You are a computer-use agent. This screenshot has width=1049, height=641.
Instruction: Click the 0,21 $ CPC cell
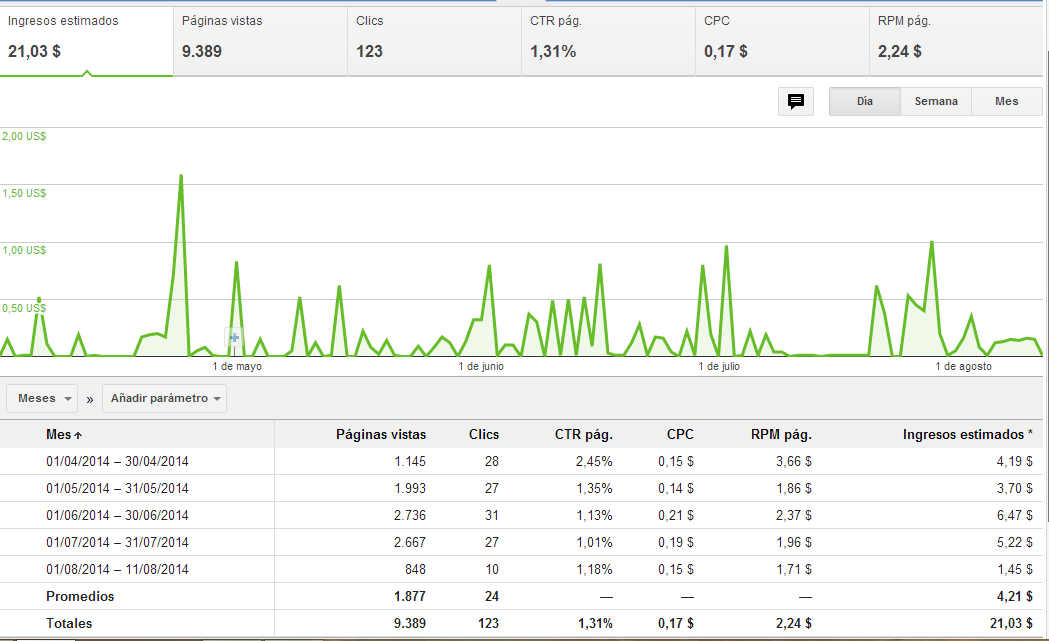point(676,516)
